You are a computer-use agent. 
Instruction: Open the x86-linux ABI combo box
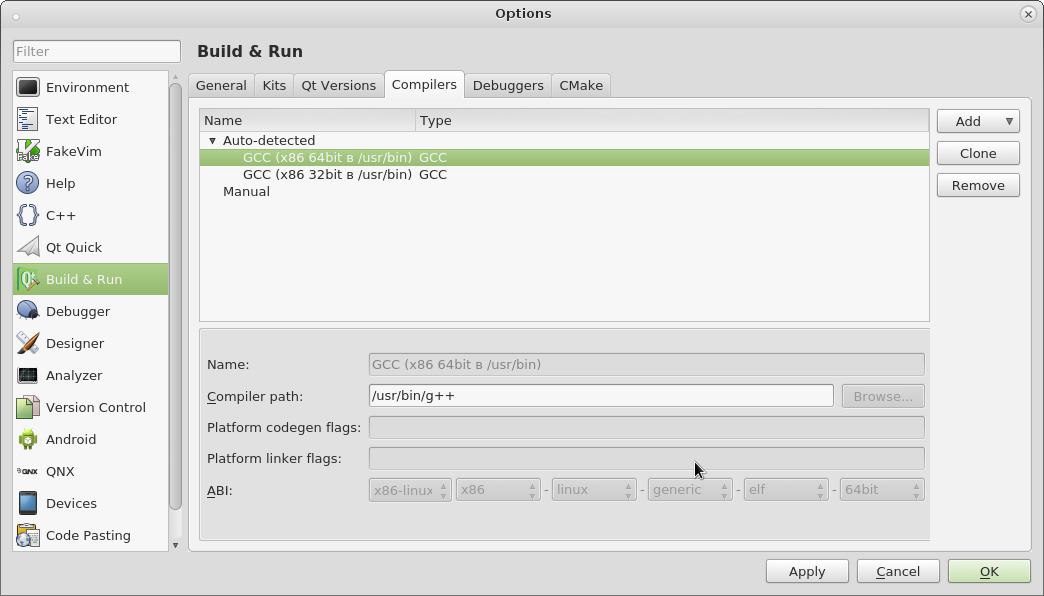410,489
